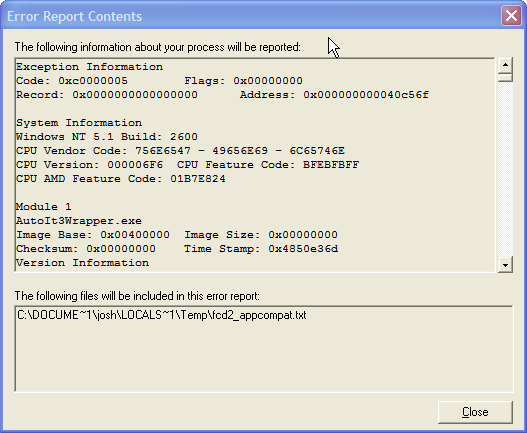Click the CPU Vendor Code line
Viewport: 527px width, 433px height.
[x=180, y=151]
